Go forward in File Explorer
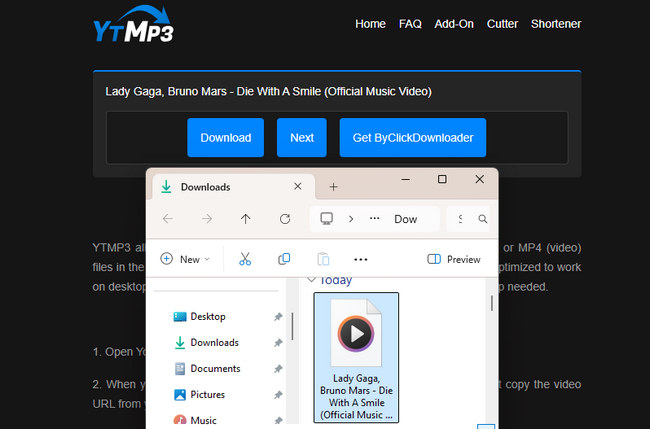Screen dimensions: 650x429 (207, 219)
